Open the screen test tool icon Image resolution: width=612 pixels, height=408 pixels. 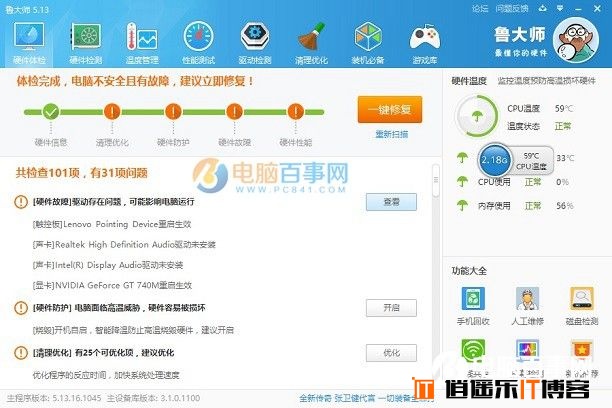[x=527, y=350]
